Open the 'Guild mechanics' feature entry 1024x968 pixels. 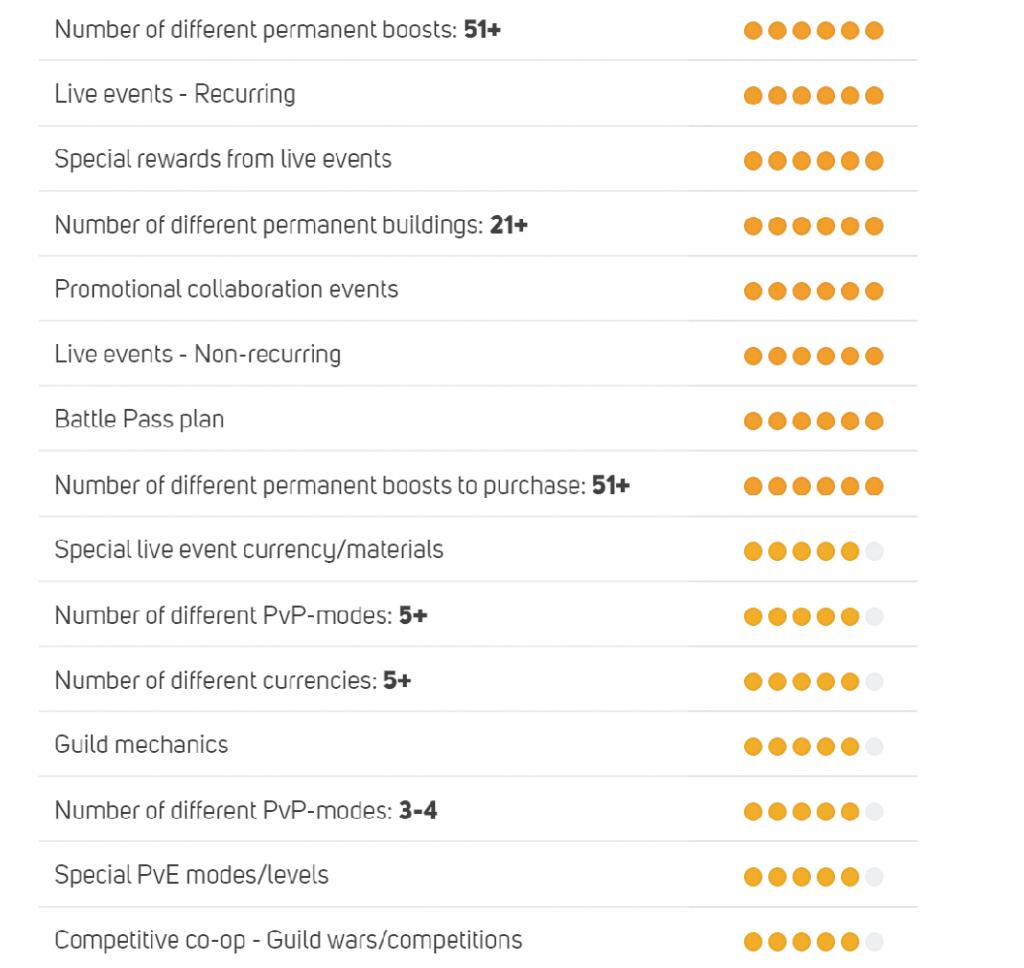click(141, 744)
